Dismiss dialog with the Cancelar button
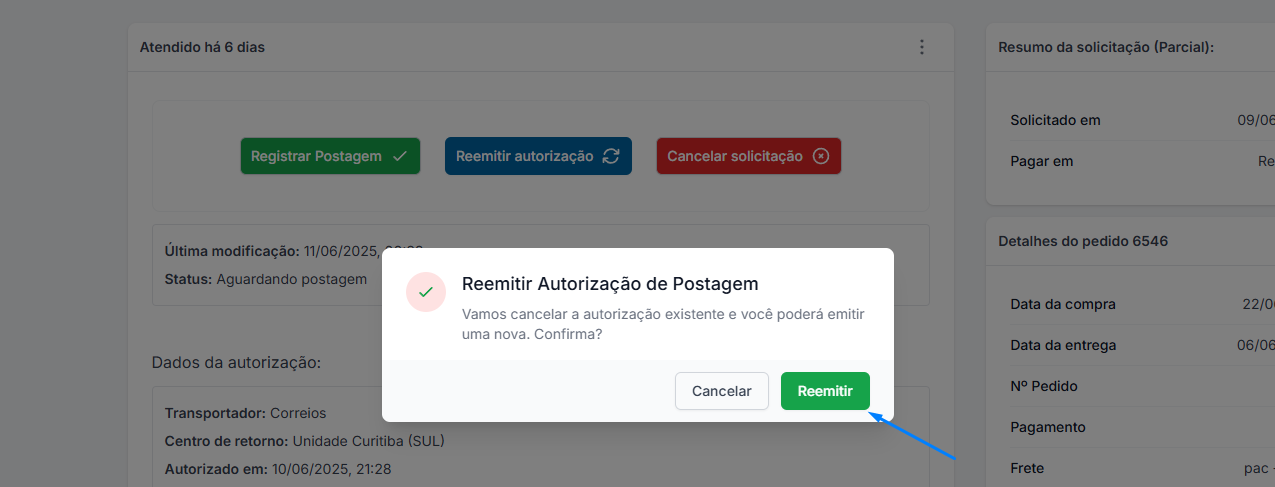The height and width of the screenshot is (487, 1275). pyautogui.click(x=722, y=391)
